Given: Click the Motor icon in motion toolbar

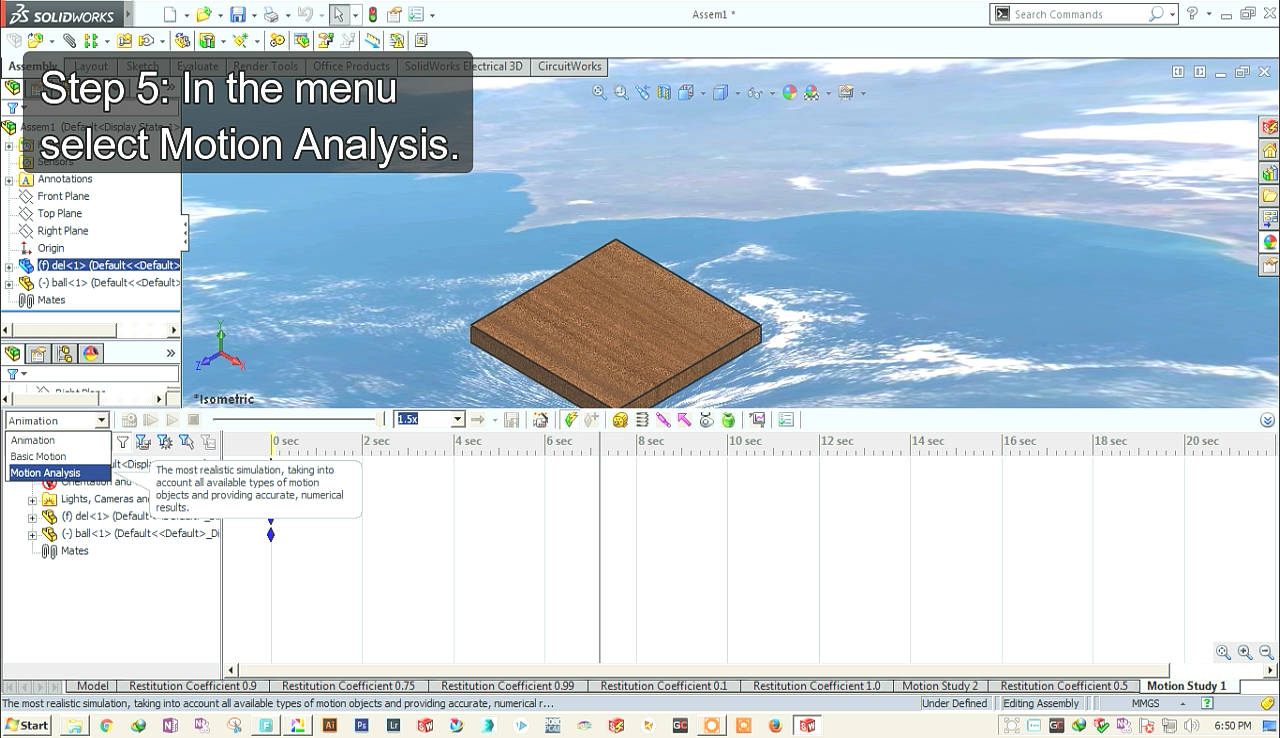Looking at the screenshot, I should coord(620,420).
